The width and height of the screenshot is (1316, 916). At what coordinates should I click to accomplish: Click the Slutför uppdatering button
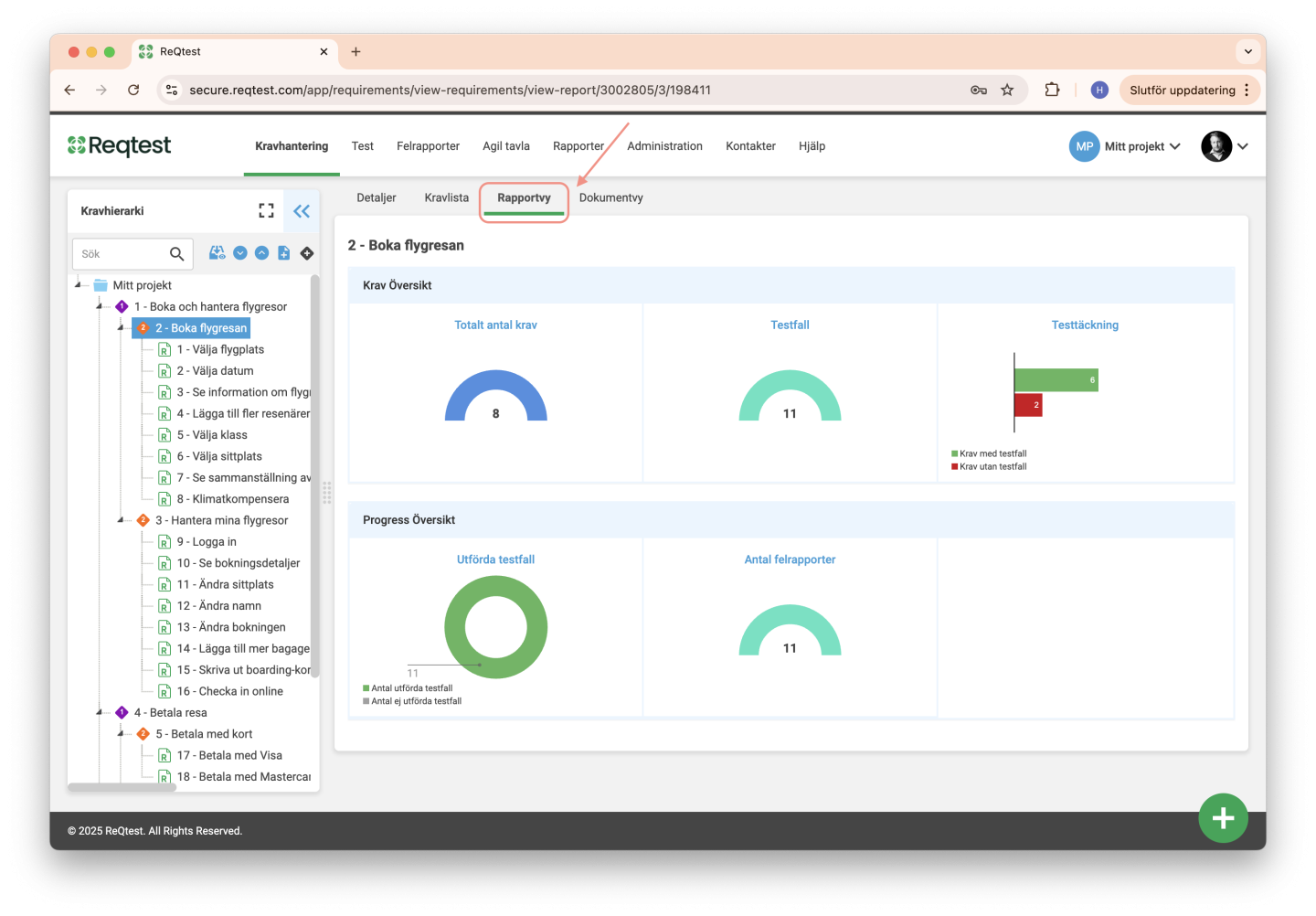coord(1183,90)
